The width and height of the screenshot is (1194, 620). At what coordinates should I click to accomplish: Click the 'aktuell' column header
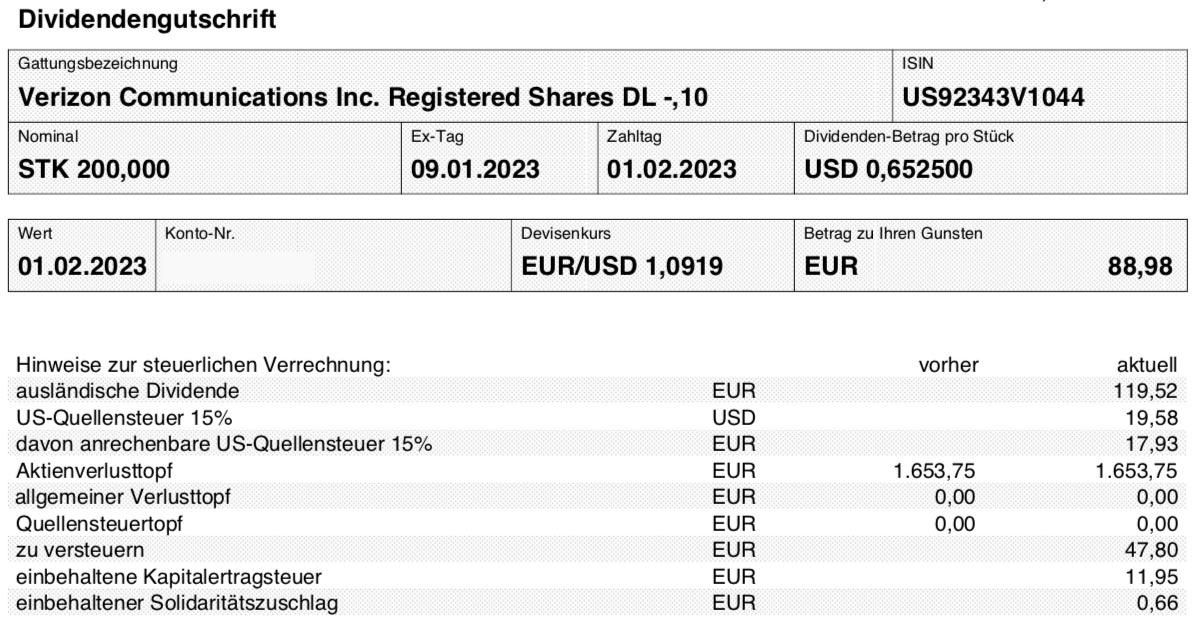pyautogui.click(x=1147, y=365)
